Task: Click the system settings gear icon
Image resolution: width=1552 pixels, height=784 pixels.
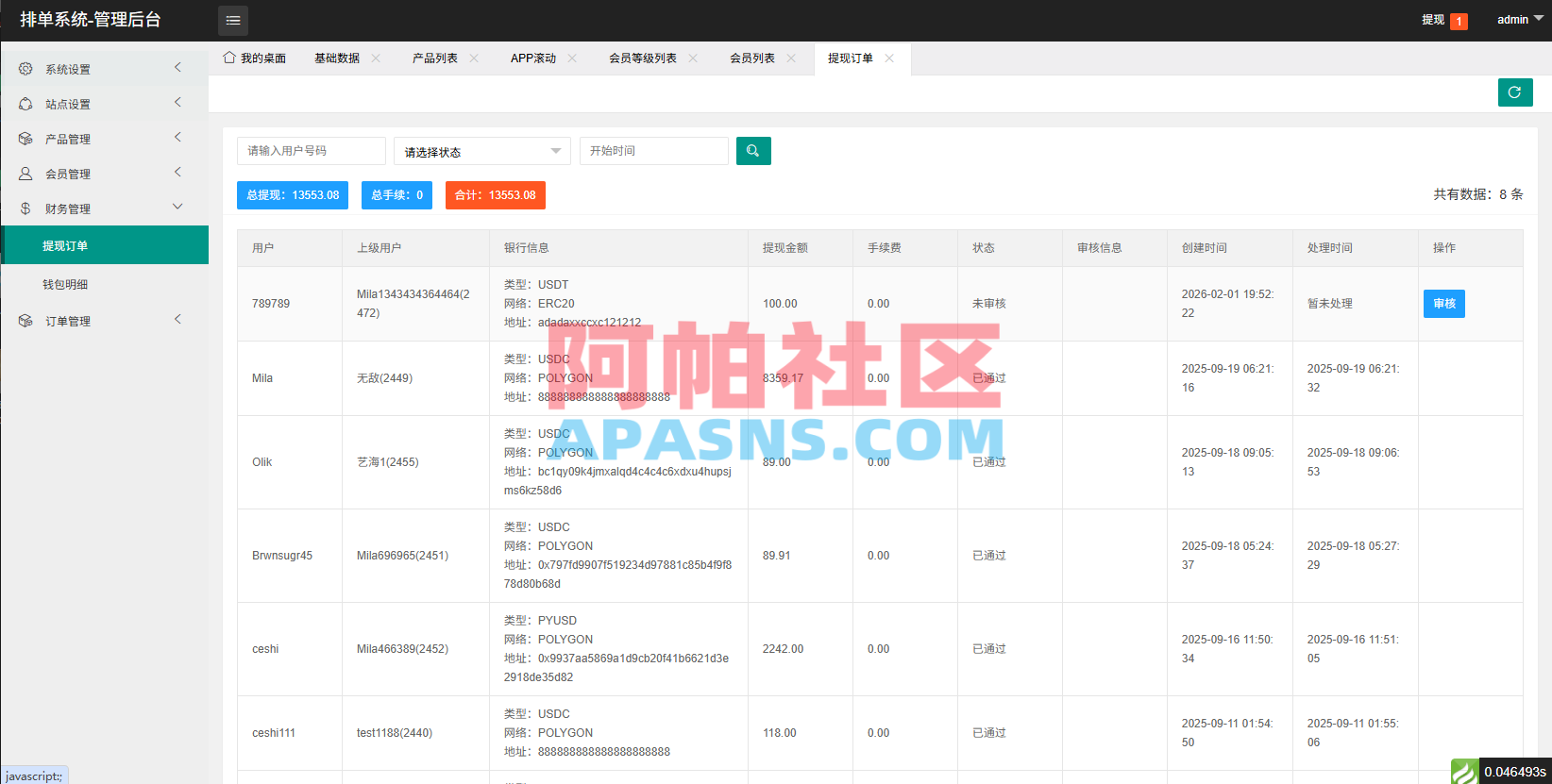Action: tap(25, 69)
